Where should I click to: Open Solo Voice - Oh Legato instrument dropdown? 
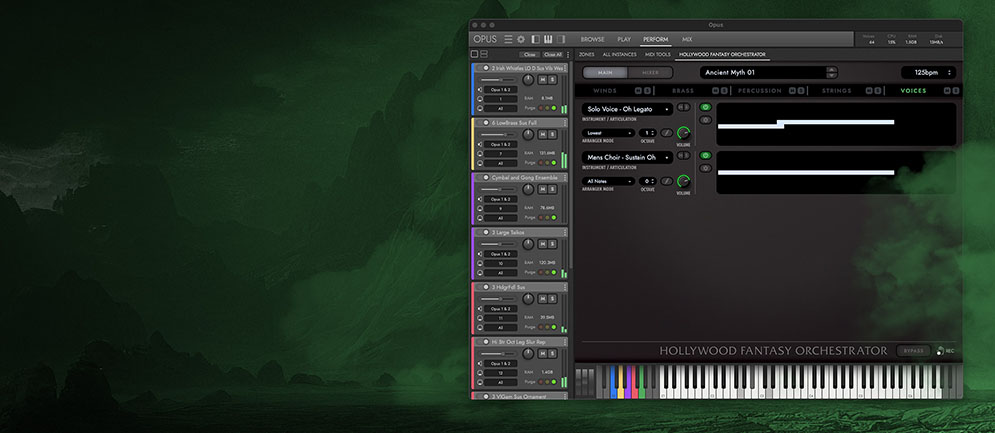[627, 109]
